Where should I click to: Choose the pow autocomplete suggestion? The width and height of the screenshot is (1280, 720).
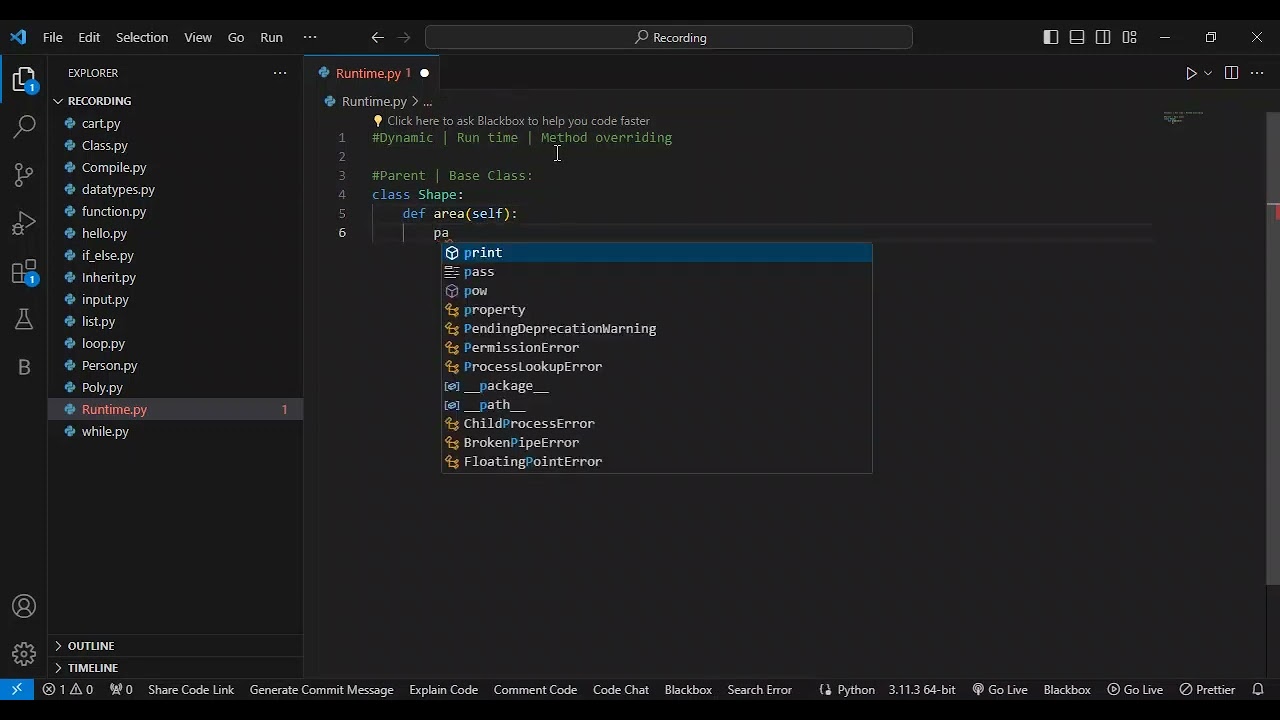657,291
